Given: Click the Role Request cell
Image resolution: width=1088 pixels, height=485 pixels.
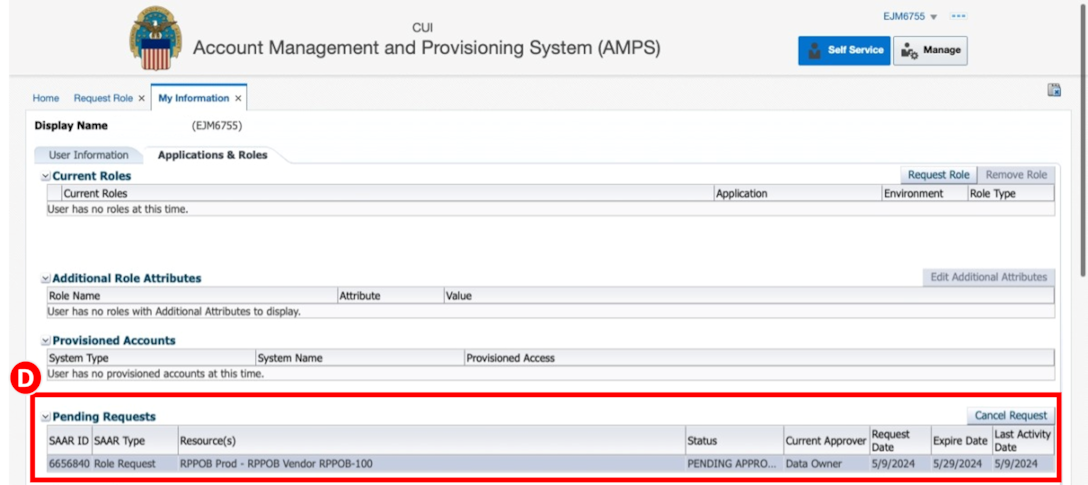Looking at the screenshot, I should click(x=135, y=463).
